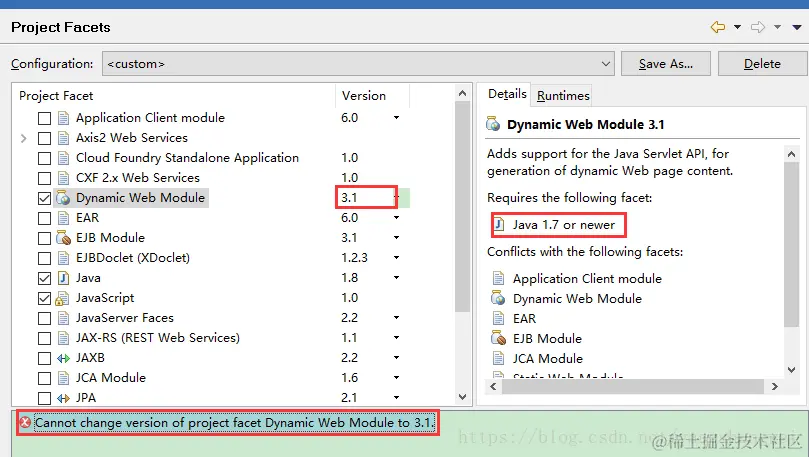
Task: Open EAR version 6.0 dropdown
Action: (396, 218)
